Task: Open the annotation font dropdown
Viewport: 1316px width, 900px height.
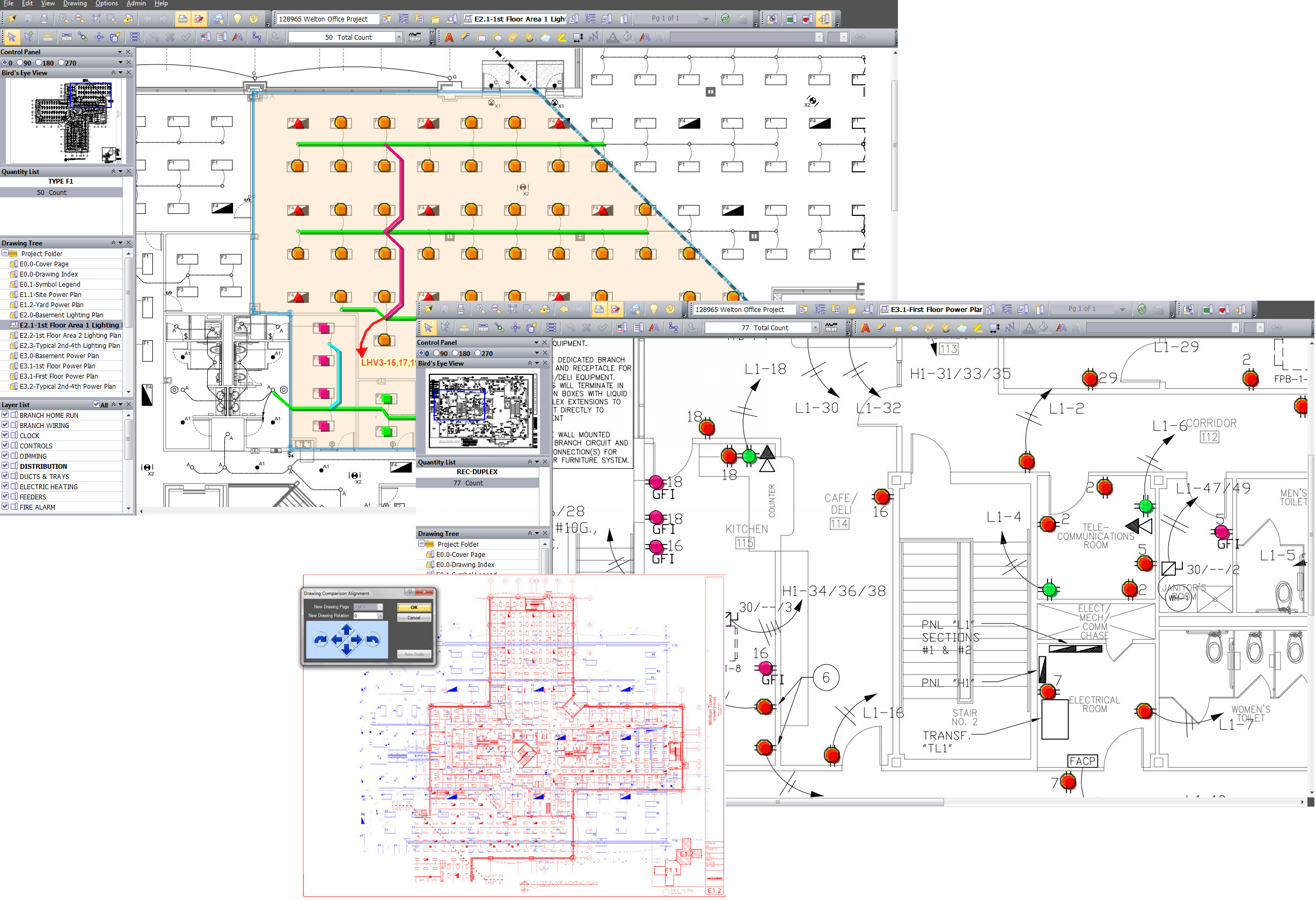Action: tap(820, 38)
